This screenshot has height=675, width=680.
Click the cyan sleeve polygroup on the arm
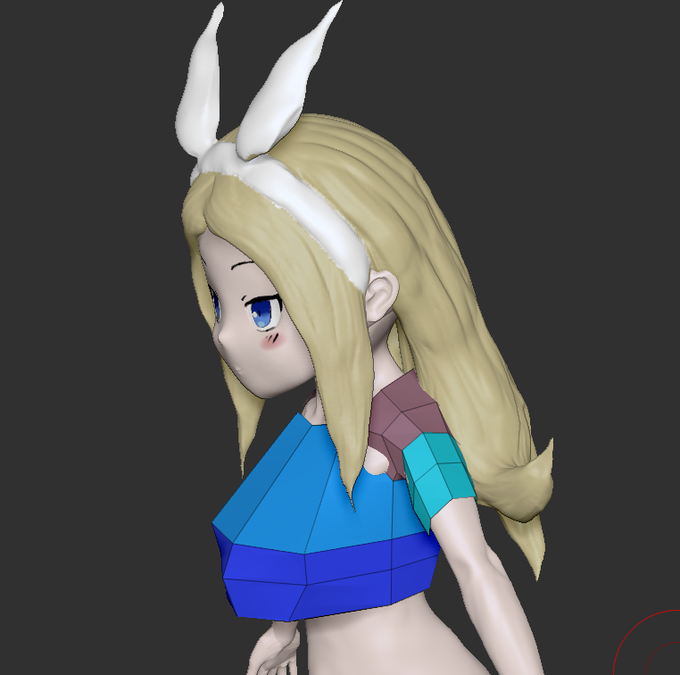coord(438,478)
